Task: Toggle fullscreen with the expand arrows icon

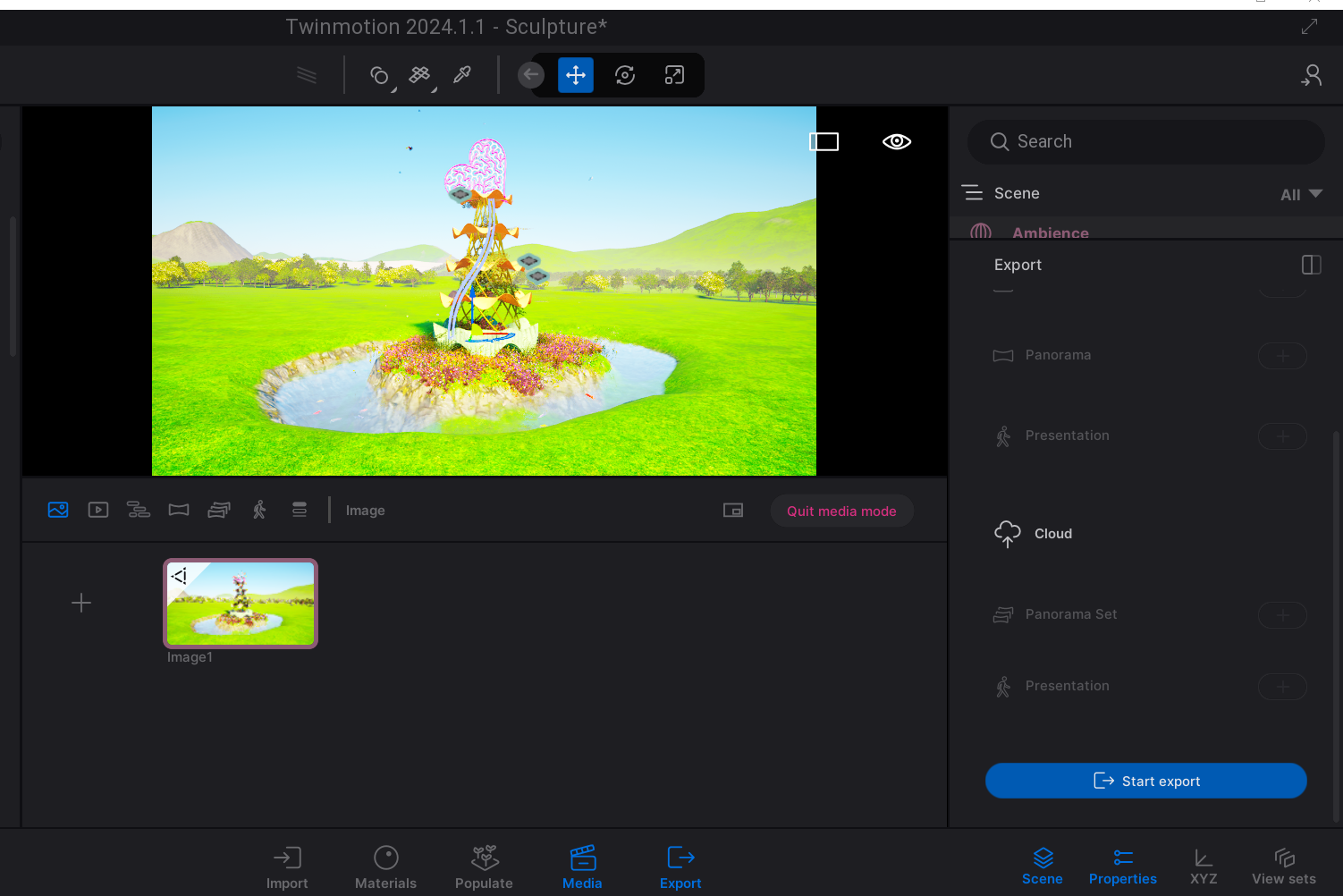Action: click(x=1309, y=27)
